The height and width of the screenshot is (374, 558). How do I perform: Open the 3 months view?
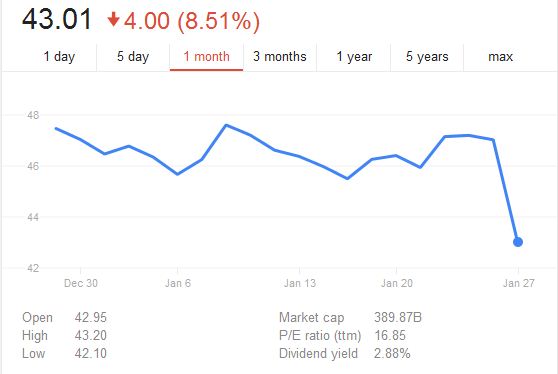point(280,57)
